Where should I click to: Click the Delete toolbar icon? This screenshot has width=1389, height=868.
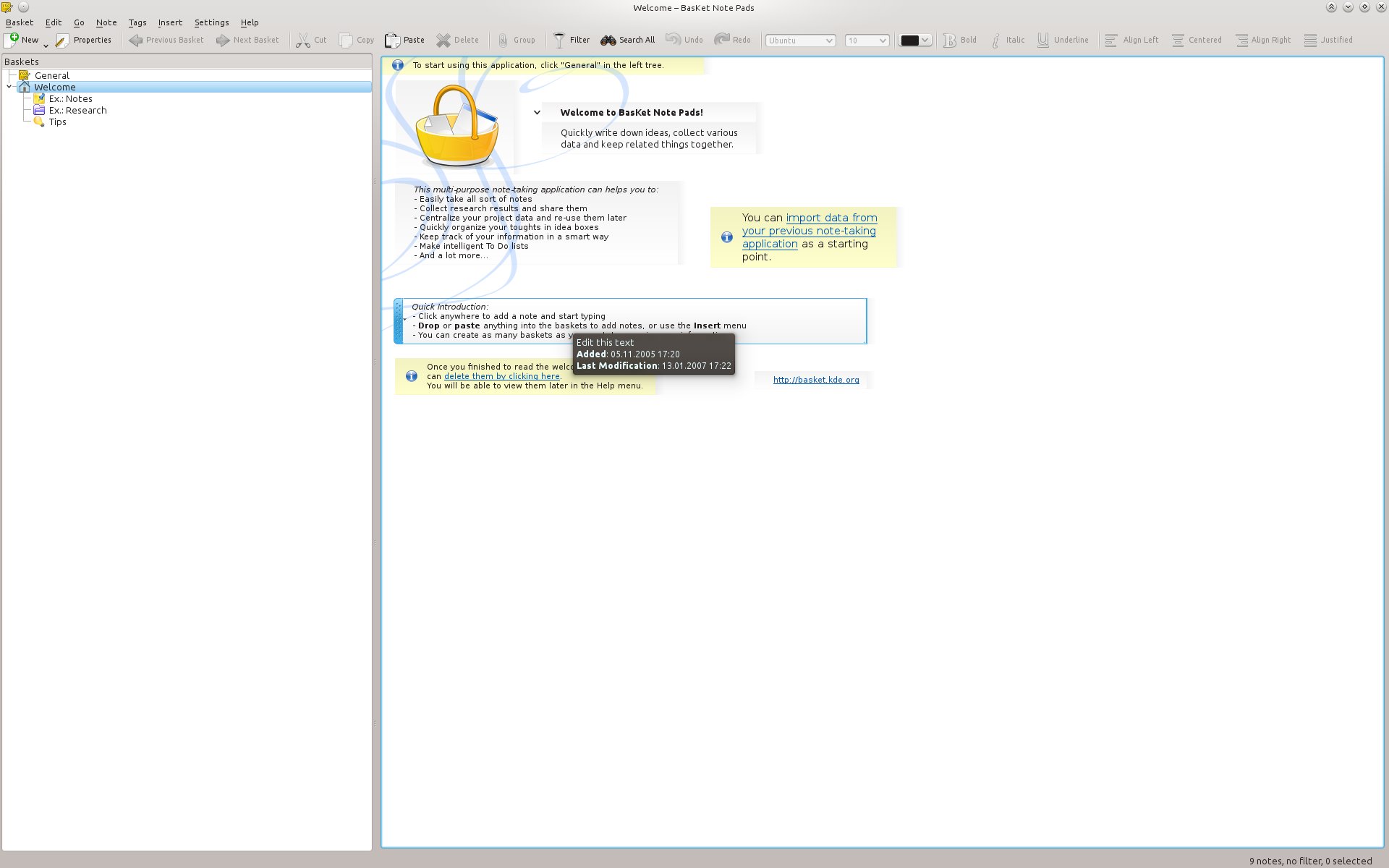pos(443,40)
